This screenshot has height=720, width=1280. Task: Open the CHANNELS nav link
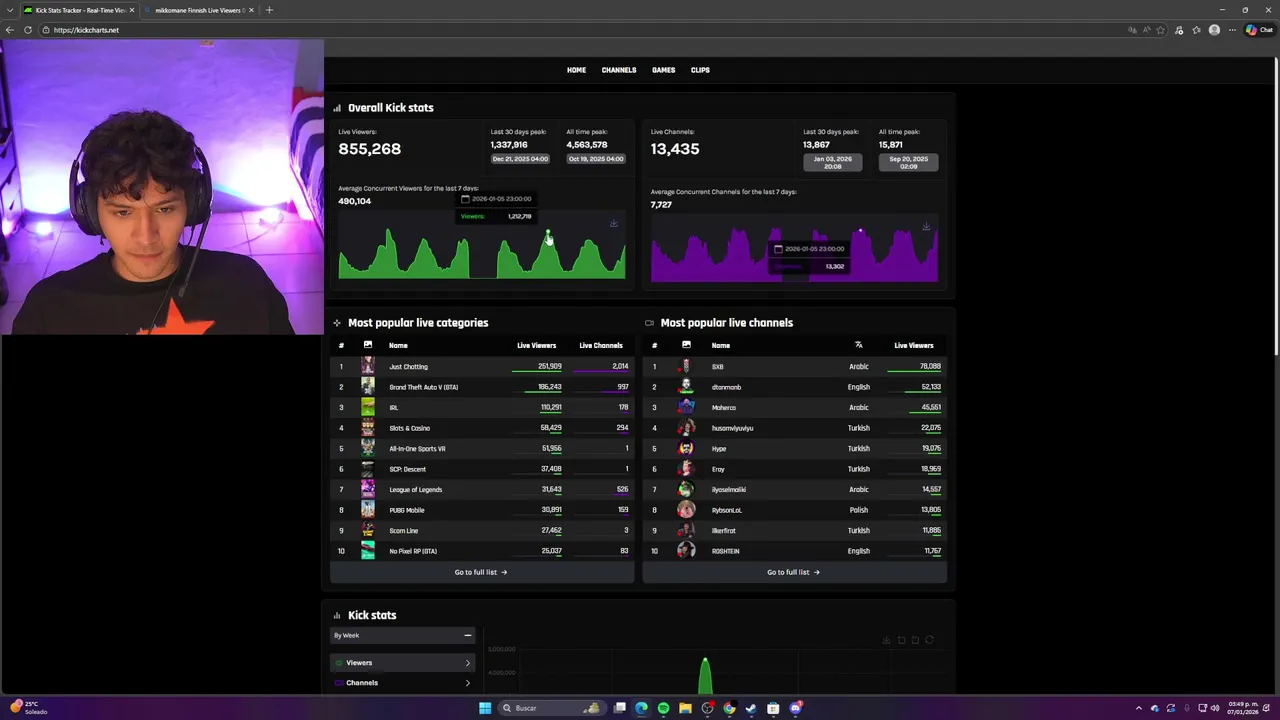point(619,70)
